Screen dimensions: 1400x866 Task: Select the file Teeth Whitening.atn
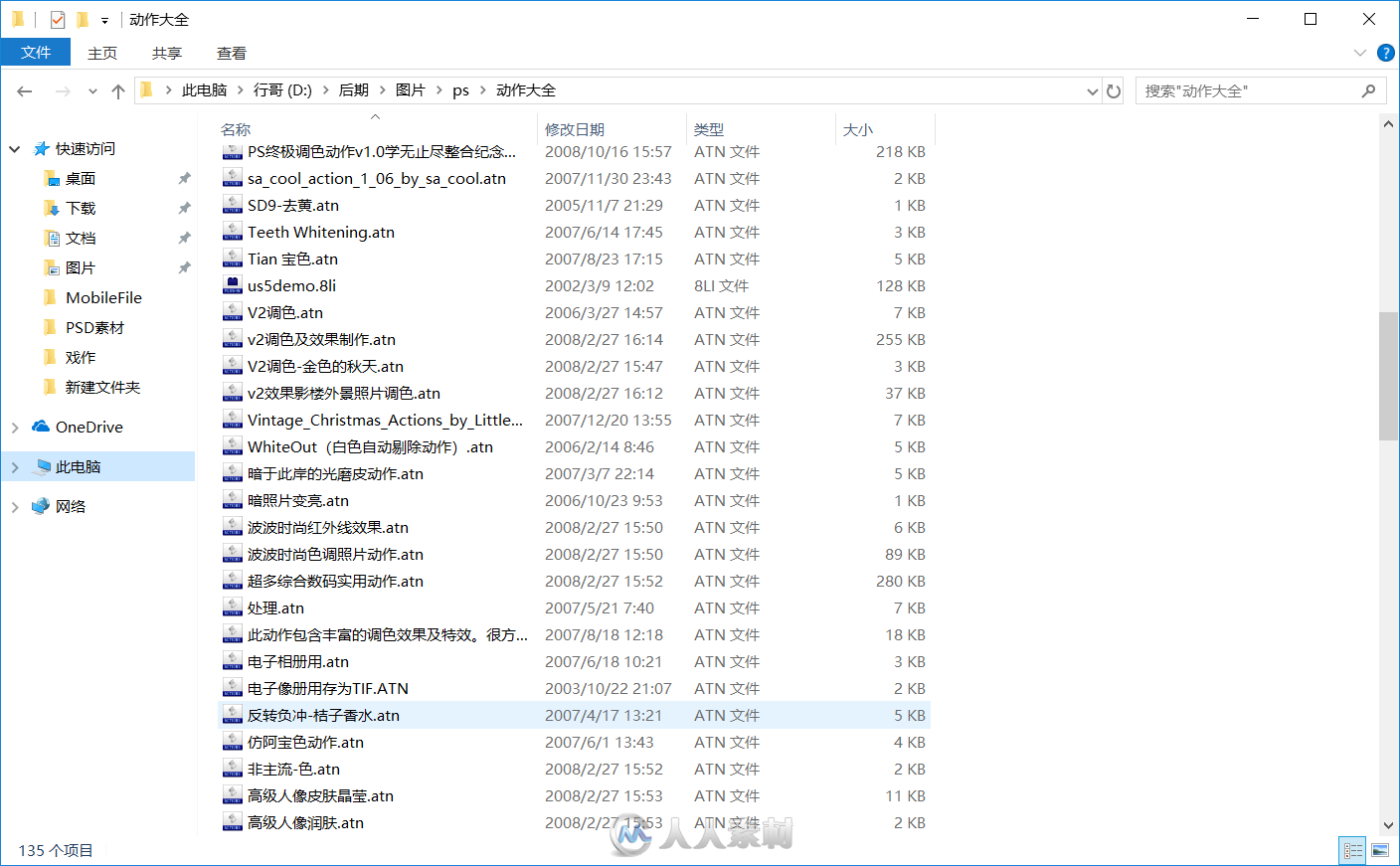[x=321, y=233]
